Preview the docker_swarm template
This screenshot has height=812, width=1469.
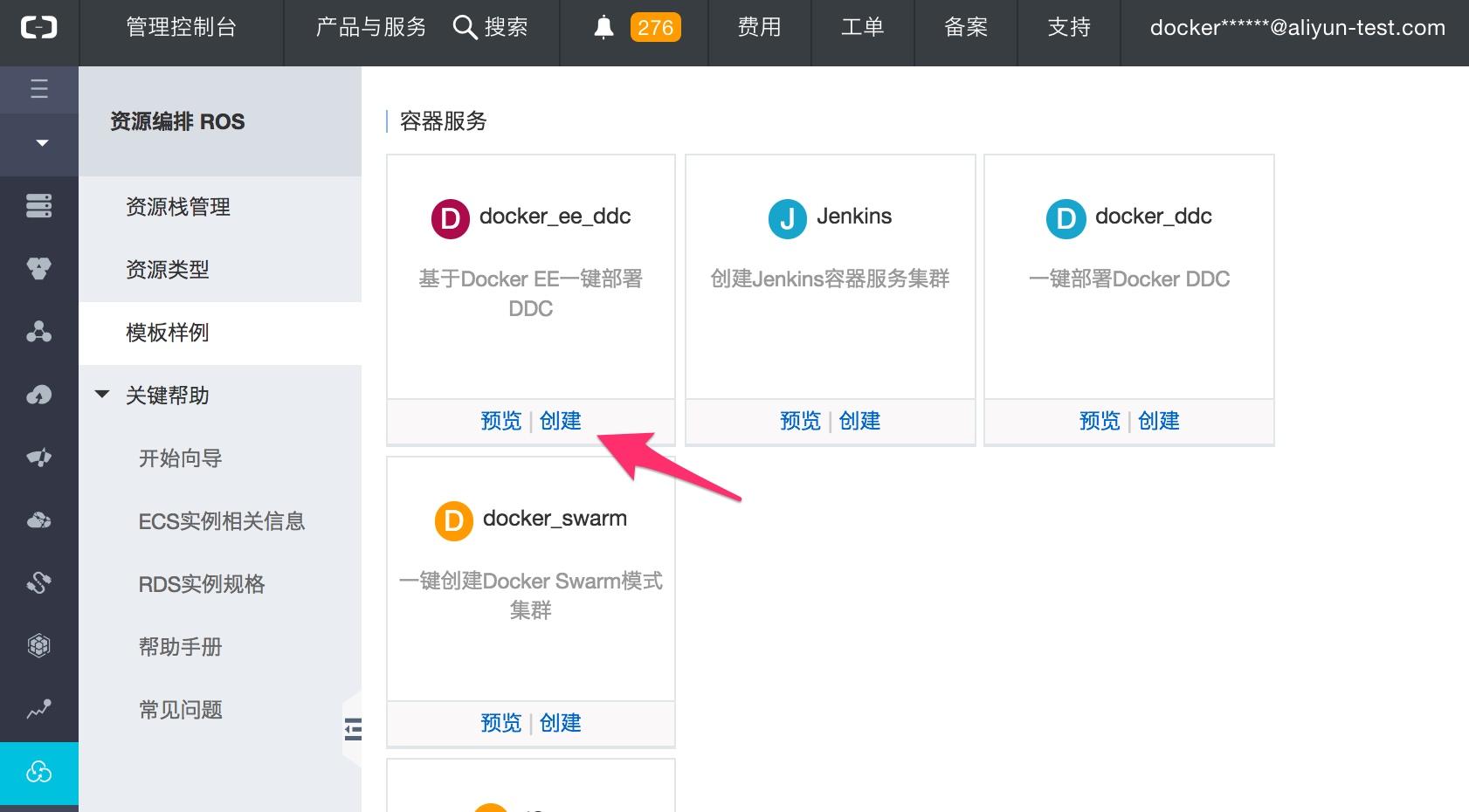coord(501,723)
